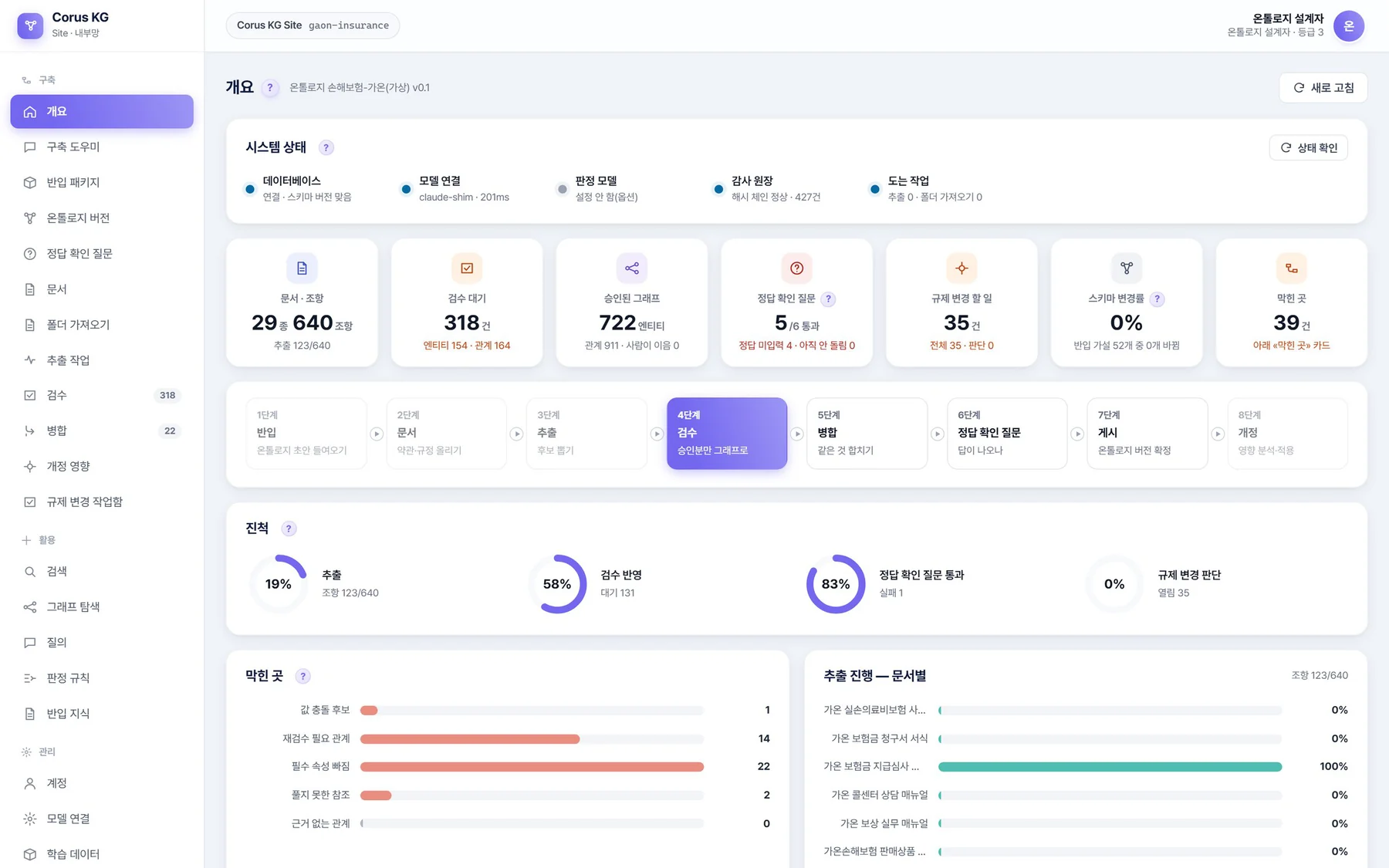
Task: Select the 1단계 반입 step
Action: (306, 434)
